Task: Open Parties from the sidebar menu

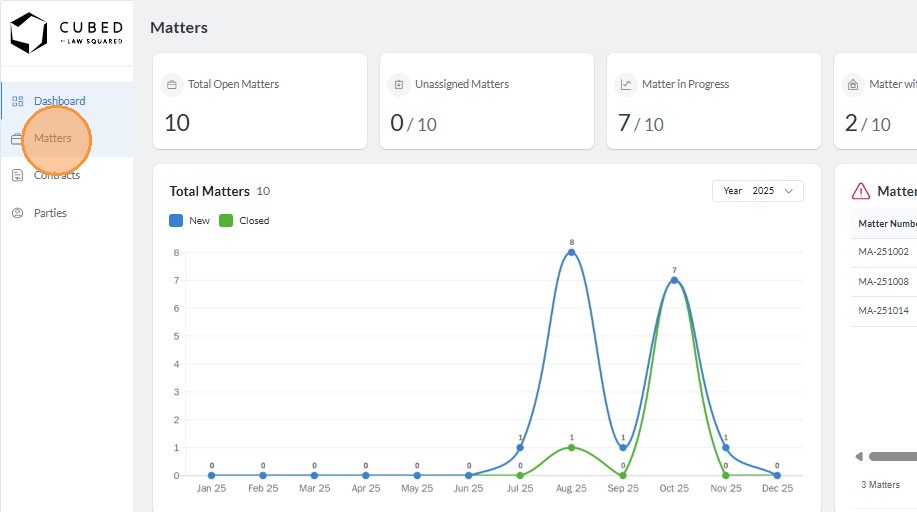Action: coord(51,213)
